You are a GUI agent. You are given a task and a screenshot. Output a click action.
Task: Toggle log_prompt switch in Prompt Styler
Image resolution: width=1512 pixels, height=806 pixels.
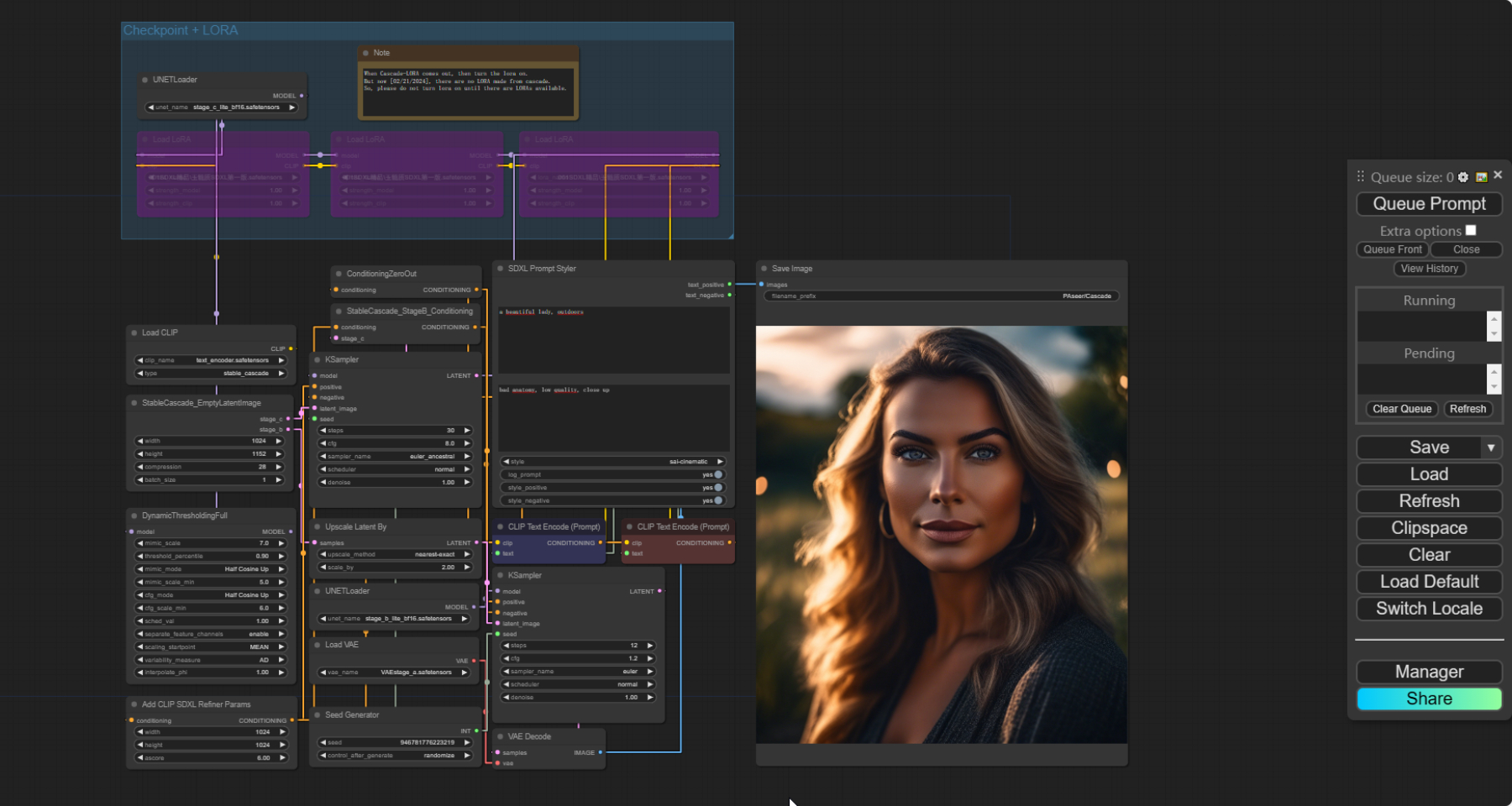[x=718, y=474]
